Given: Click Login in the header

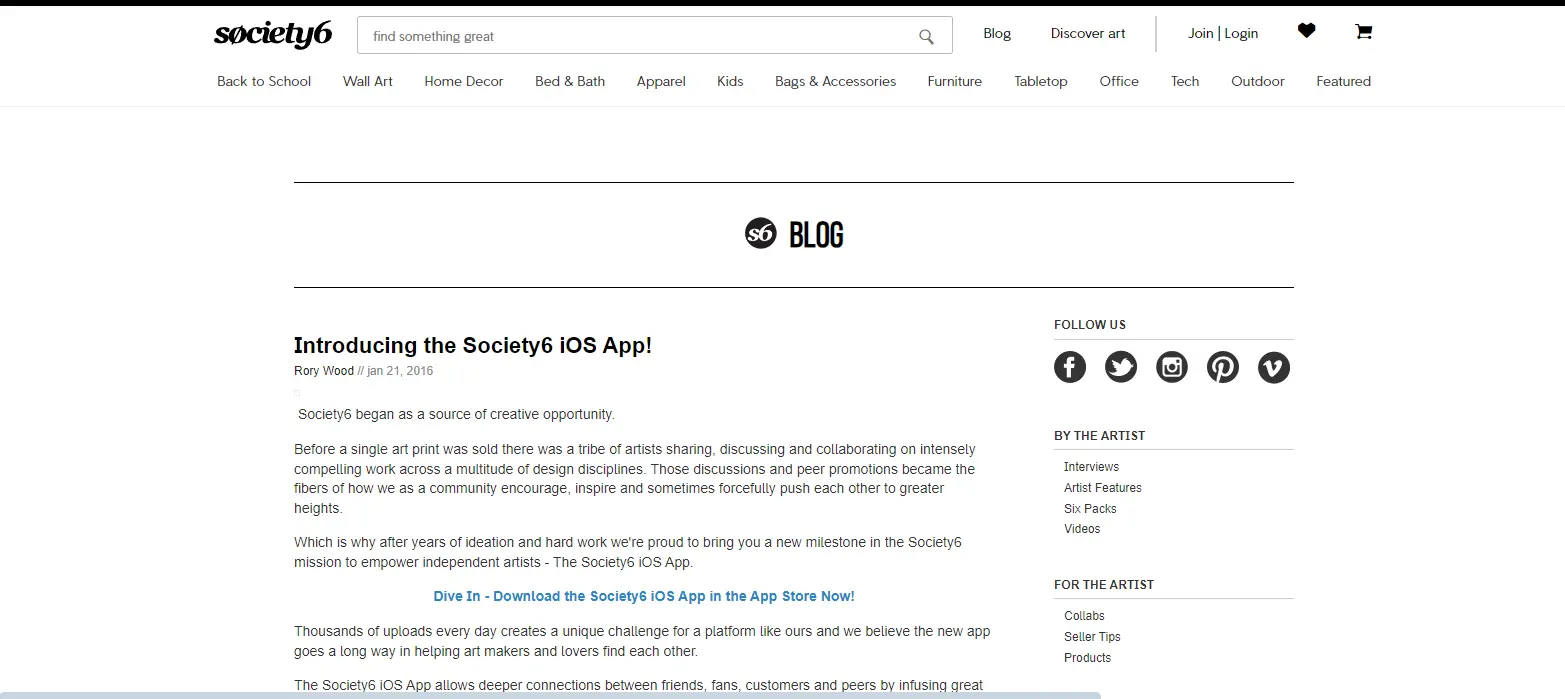Looking at the screenshot, I should point(1241,33).
